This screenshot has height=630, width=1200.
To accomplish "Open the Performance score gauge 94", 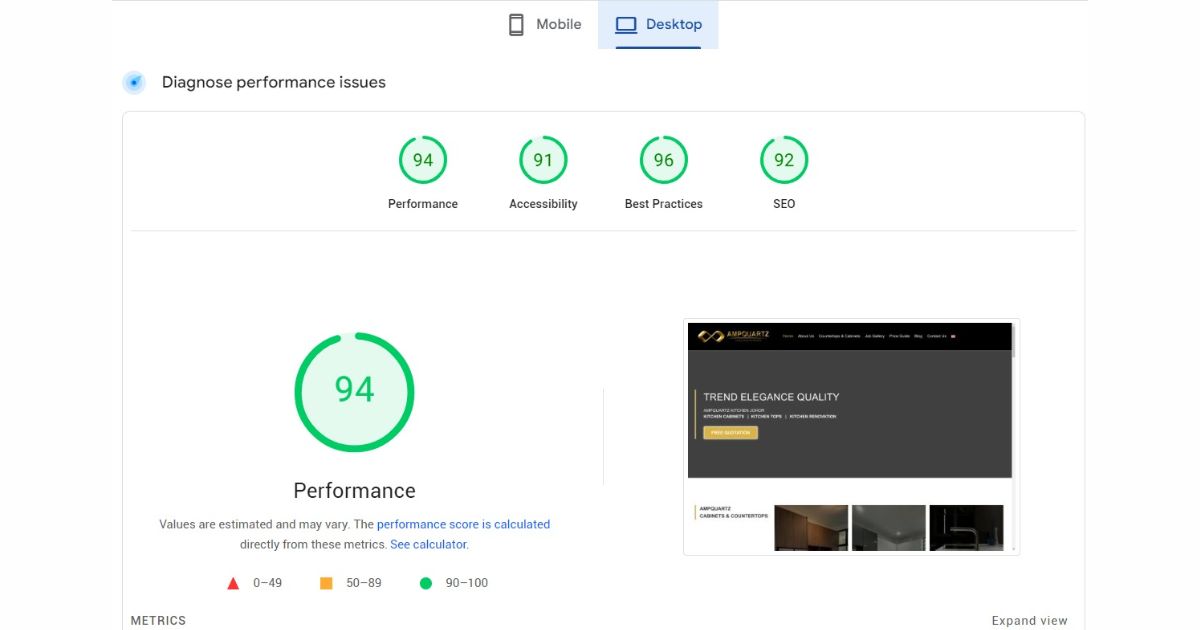I will coord(423,160).
